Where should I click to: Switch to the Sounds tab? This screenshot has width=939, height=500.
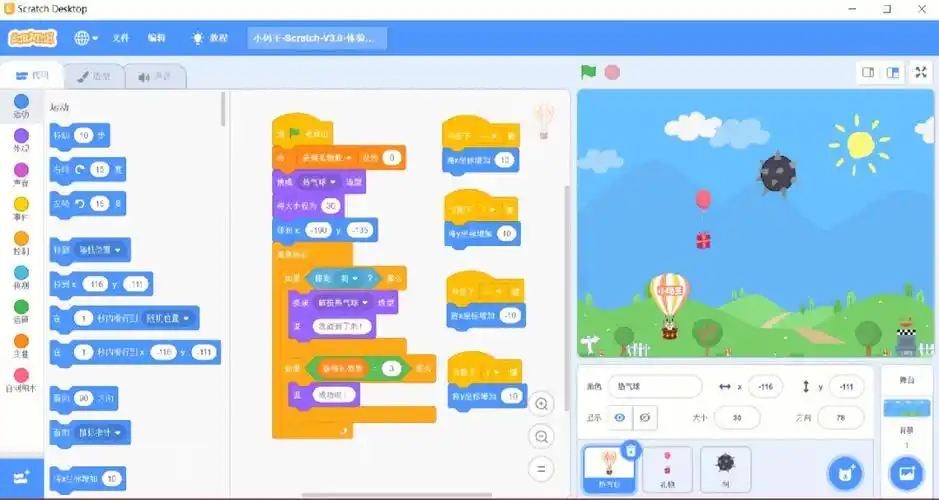click(155, 77)
